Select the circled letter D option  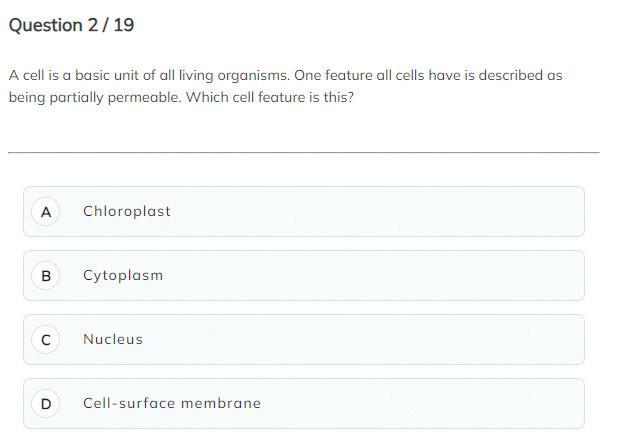[x=45, y=403]
